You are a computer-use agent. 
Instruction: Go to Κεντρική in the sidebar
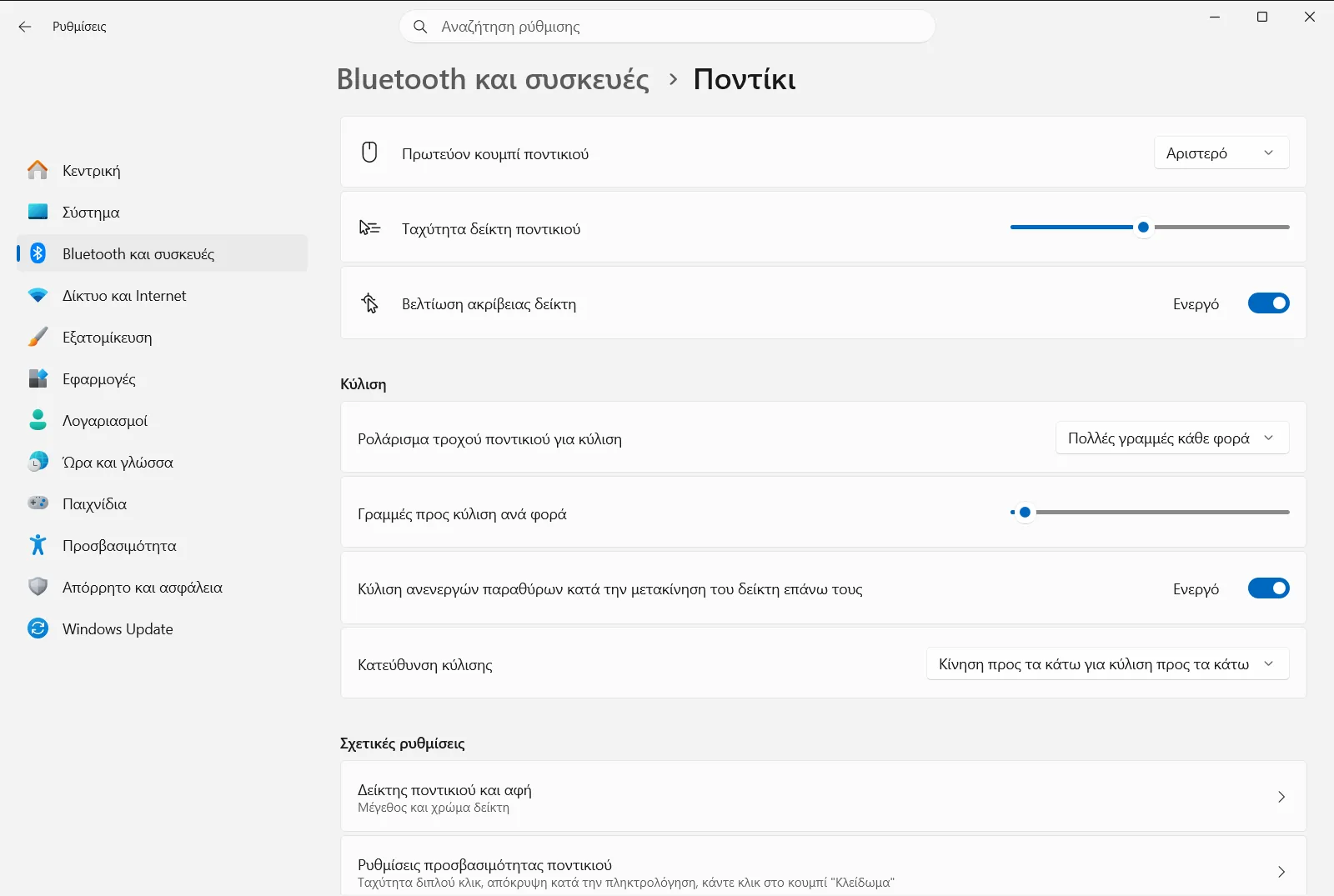pyautogui.click(x=162, y=170)
